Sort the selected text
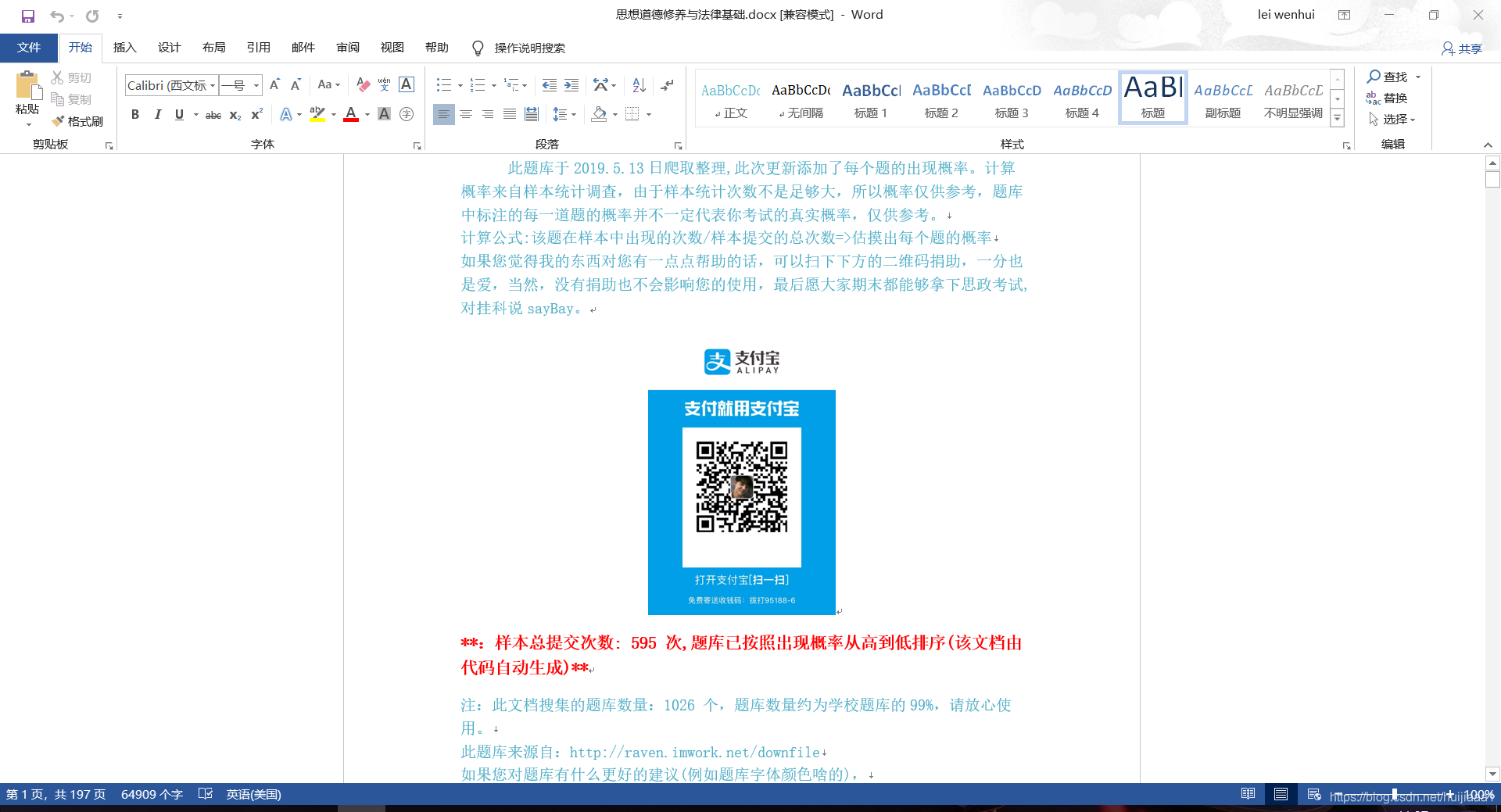 tap(639, 85)
